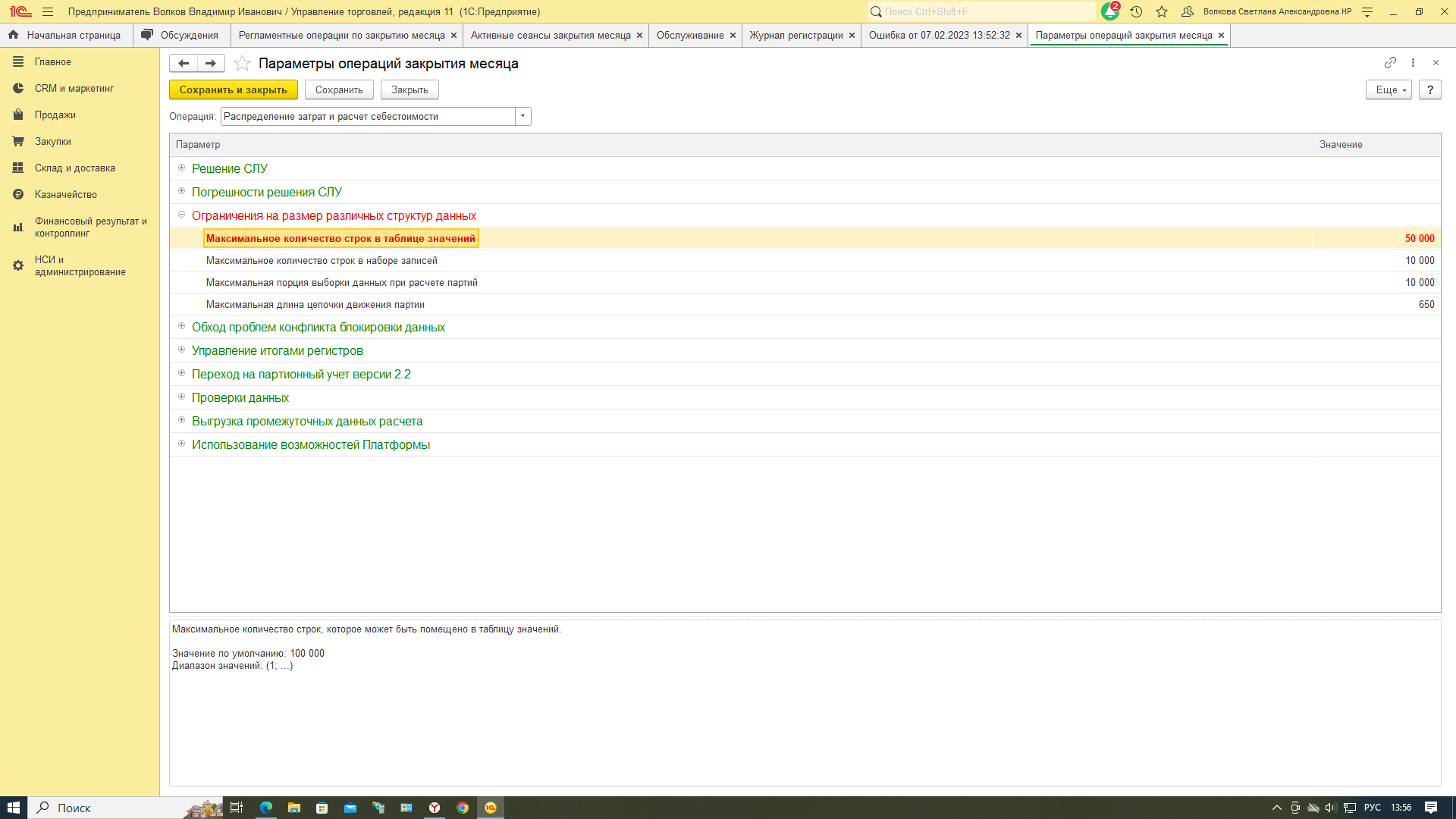Open the service settings menu icon

point(1367,11)
